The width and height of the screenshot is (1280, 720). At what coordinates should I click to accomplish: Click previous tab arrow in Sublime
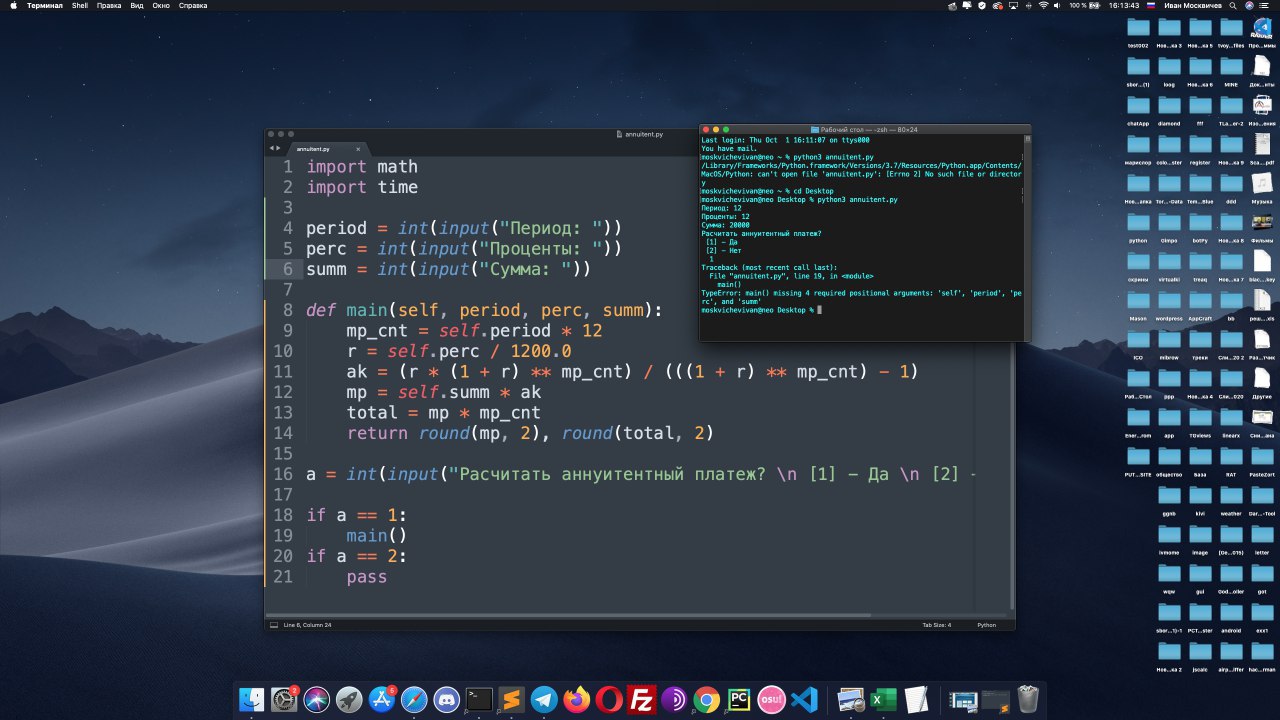pyautogui.click(x=271, y=148)
